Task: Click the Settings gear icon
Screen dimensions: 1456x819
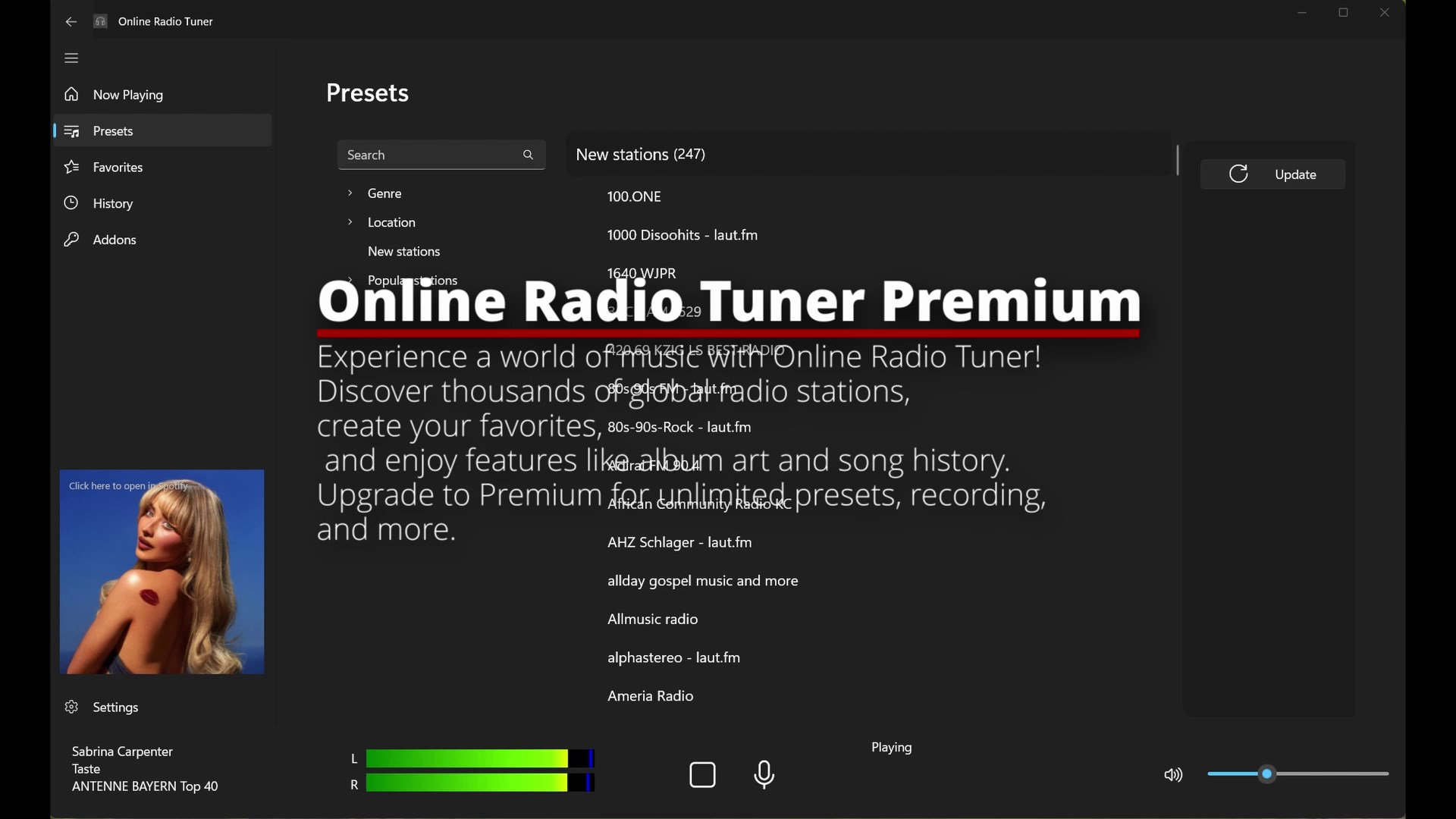Action: [71, 707]
